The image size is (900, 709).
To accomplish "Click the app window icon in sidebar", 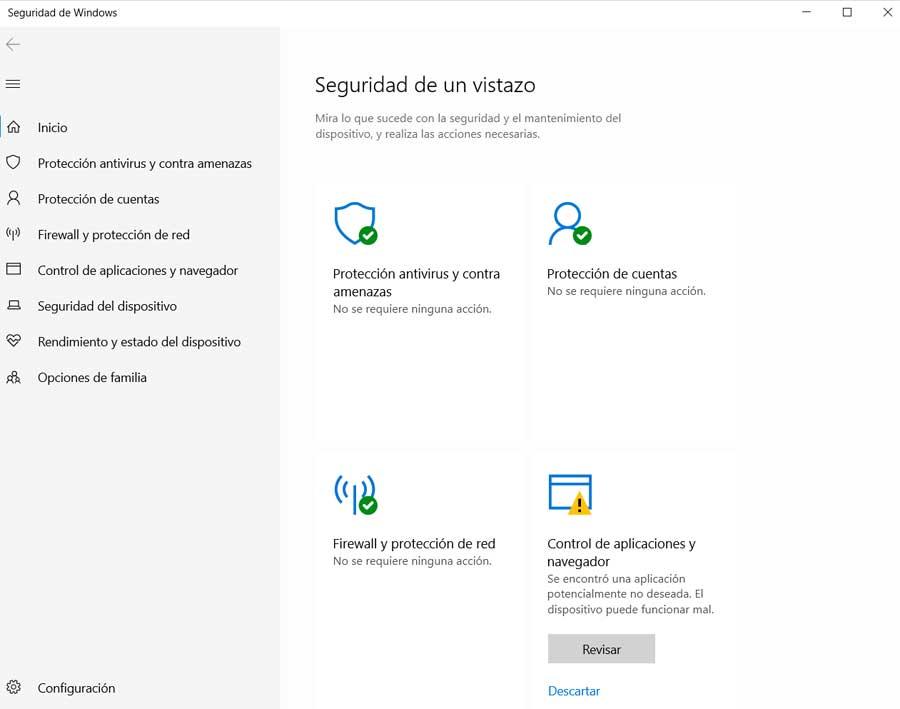I will (13, 269).
